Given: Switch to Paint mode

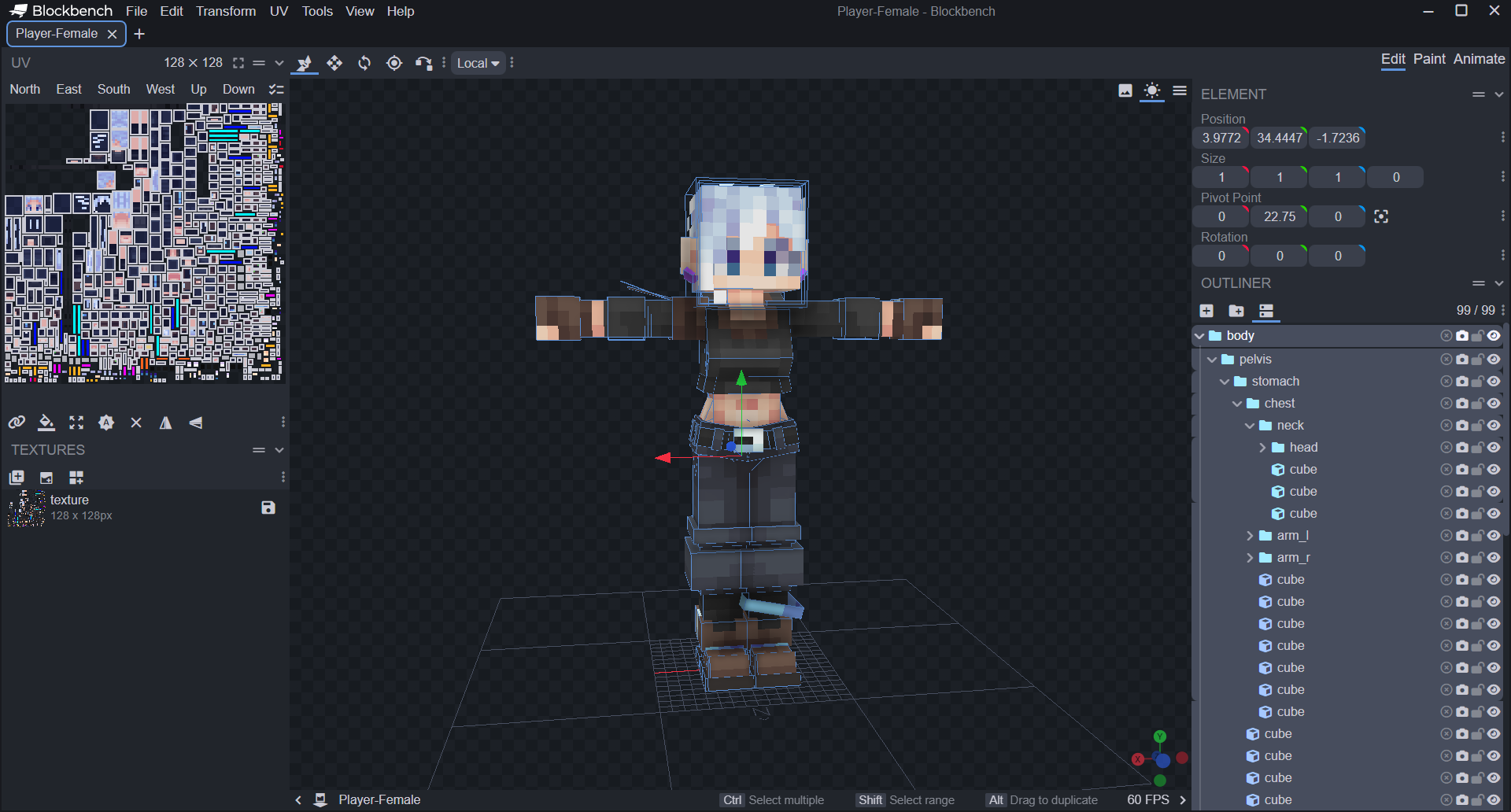Looking at the screenshot, I should point(1430,59).
